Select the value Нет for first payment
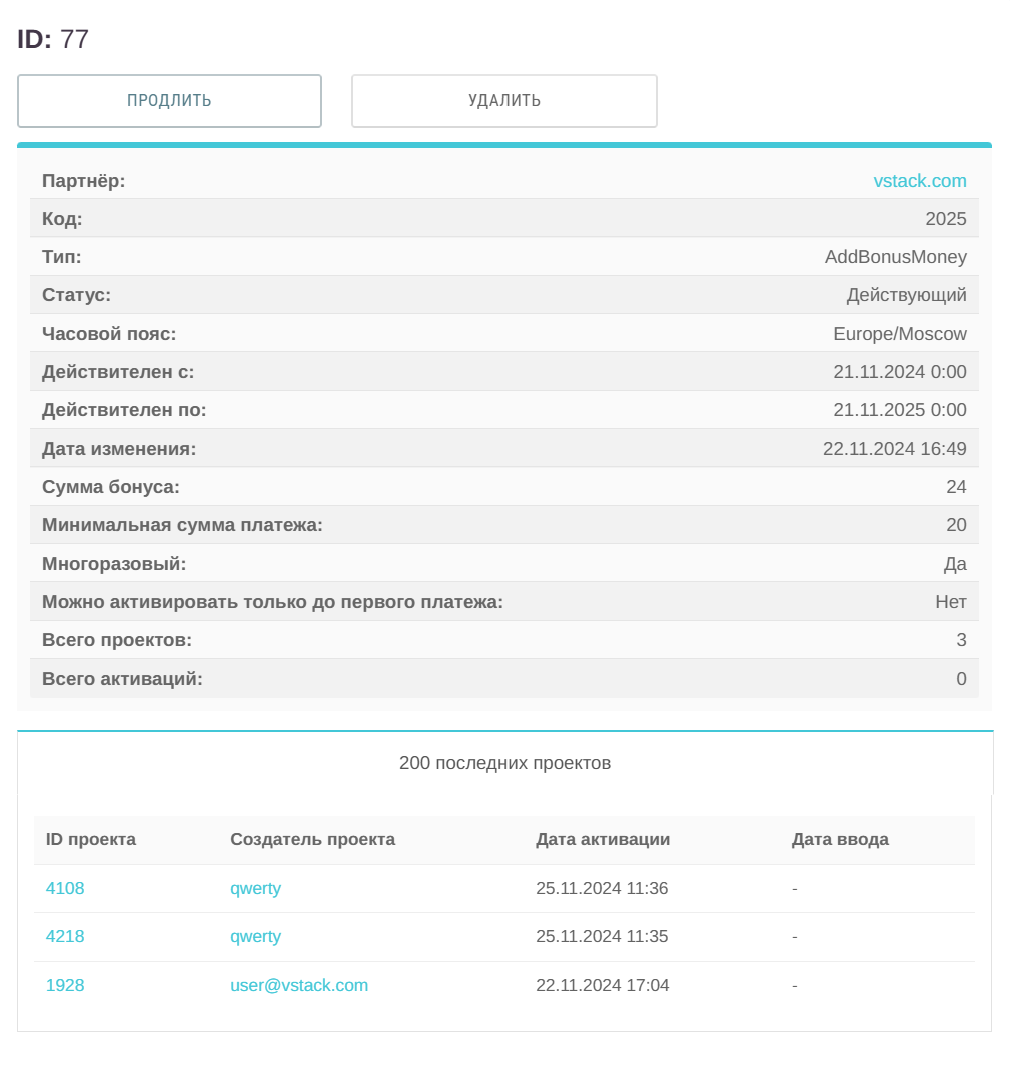Image resolution: width=1010 pixels, height=1078 pixels. pyautogui.click(x=950, y=602)
